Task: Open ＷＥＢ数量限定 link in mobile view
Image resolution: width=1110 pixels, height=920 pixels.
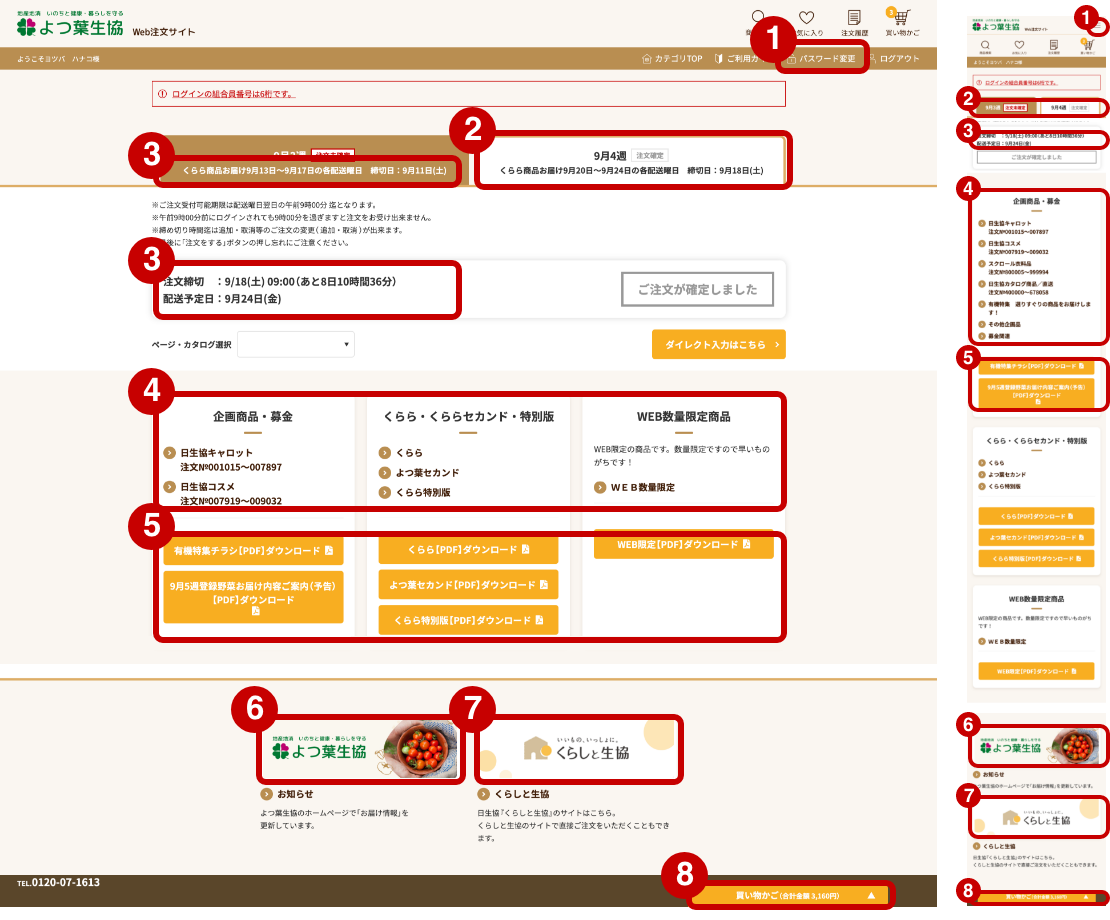Action: [1002, 642]
